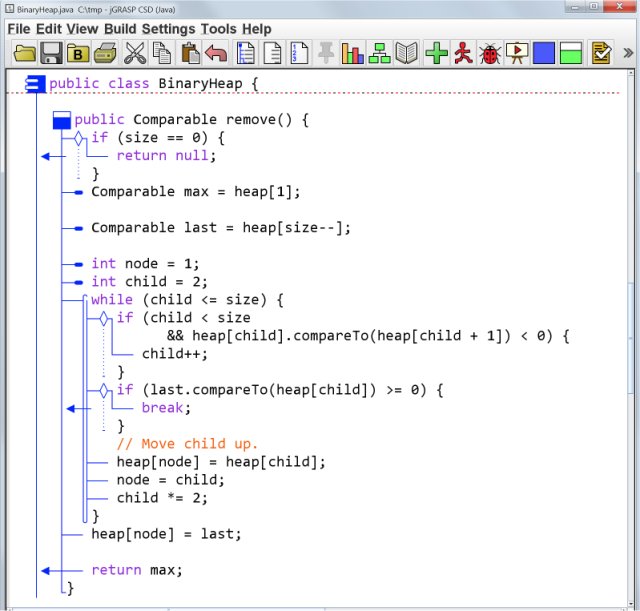This screenshot has width=640, height=611.
Task: Start debugging with the ladybug icon
Action: pos(490,53)
